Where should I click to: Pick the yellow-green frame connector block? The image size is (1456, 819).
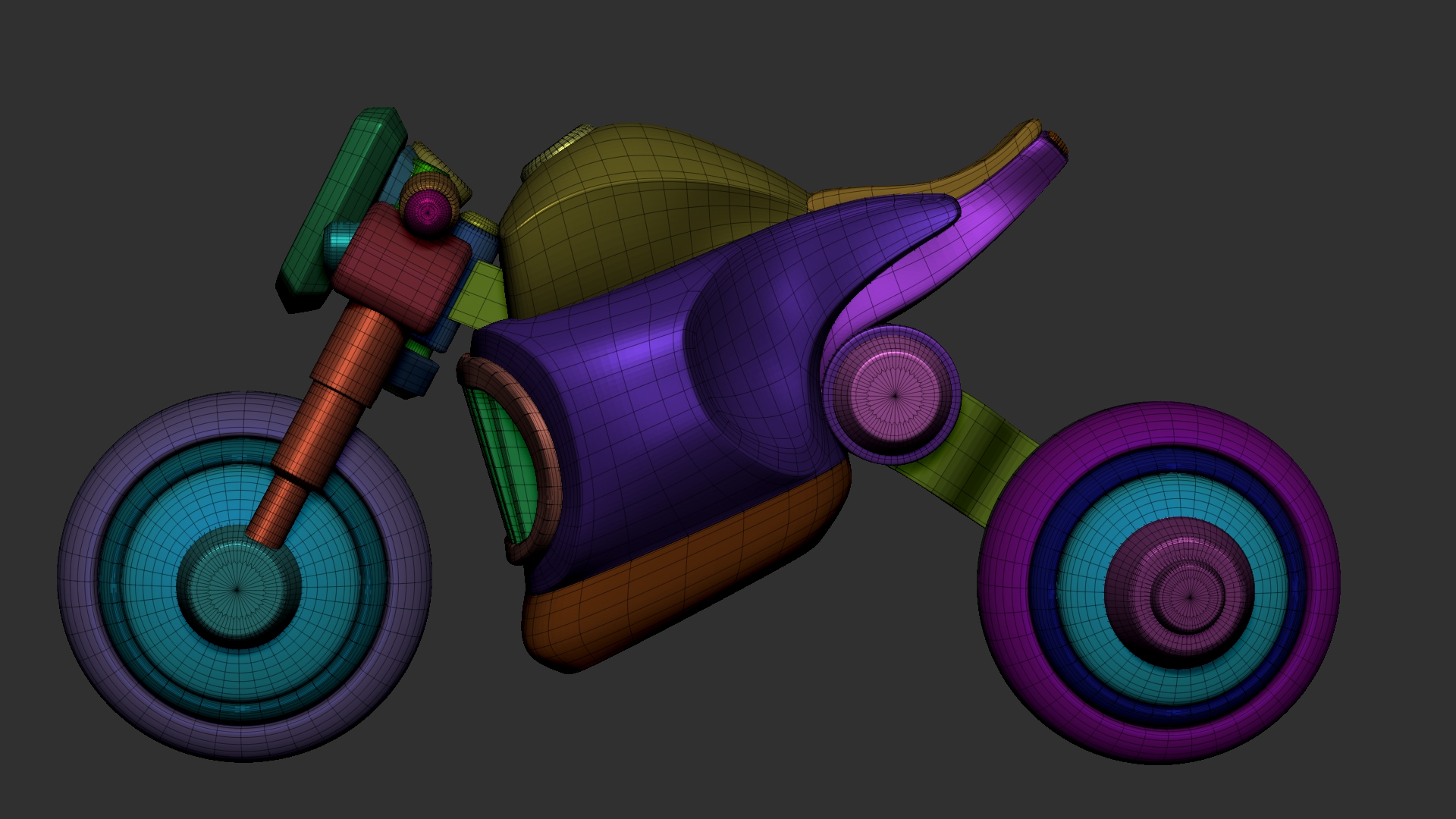pos(479,296)
